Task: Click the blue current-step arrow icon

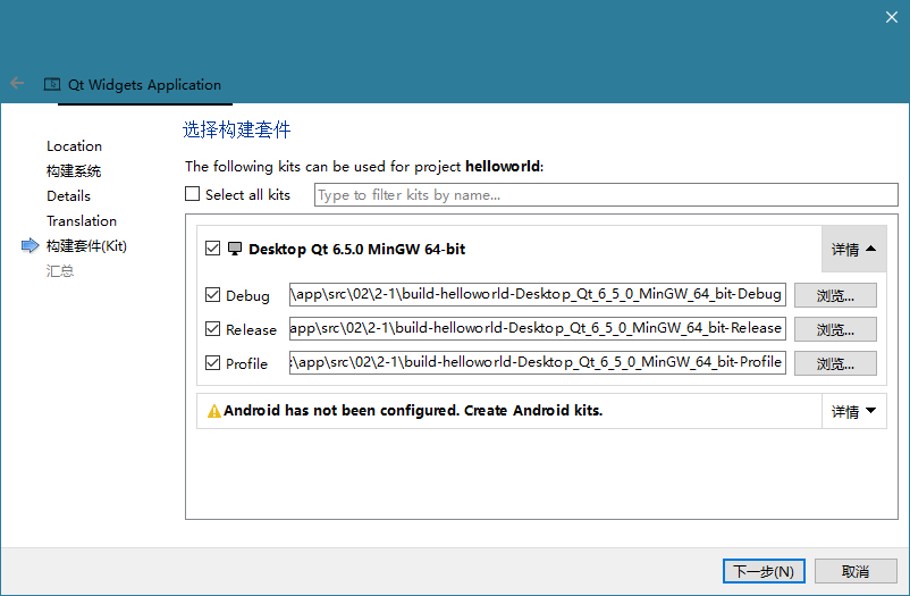Action: click(x=30, y=246)
